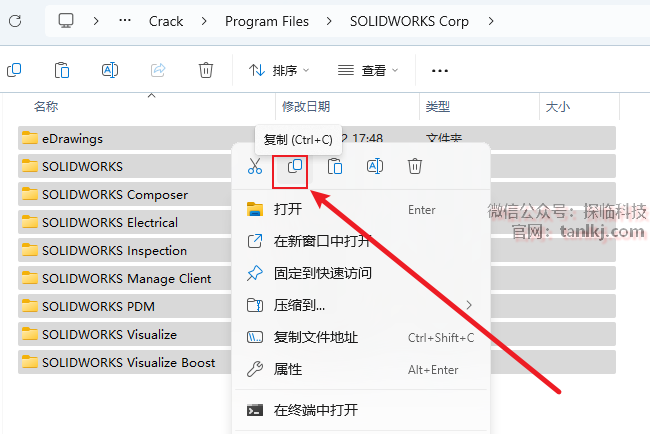
Task: Choose 在新窗口中打开 from context menu
Action: click(361, 241)
